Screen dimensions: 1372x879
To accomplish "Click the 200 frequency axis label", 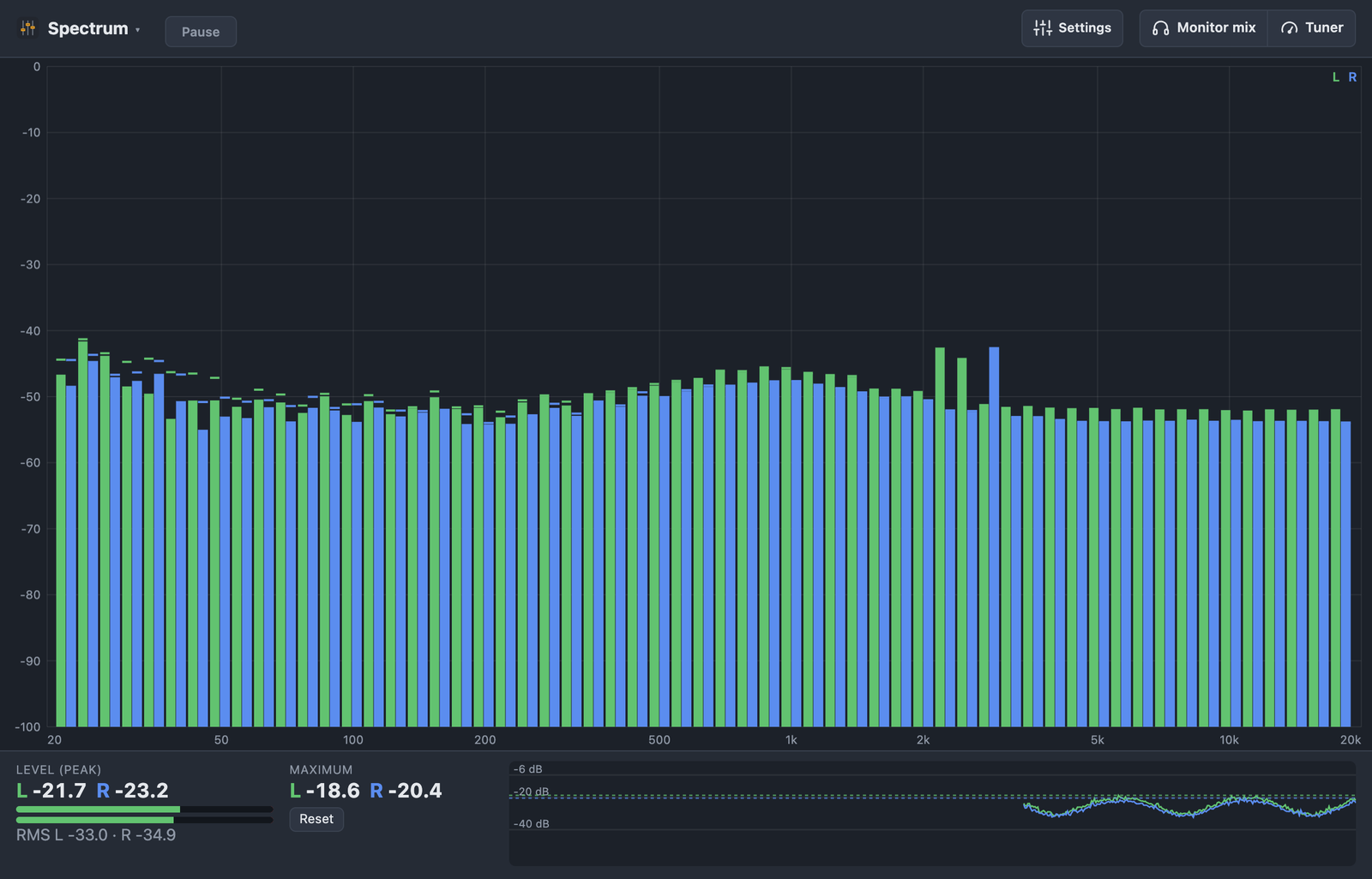I will [485, 740].
